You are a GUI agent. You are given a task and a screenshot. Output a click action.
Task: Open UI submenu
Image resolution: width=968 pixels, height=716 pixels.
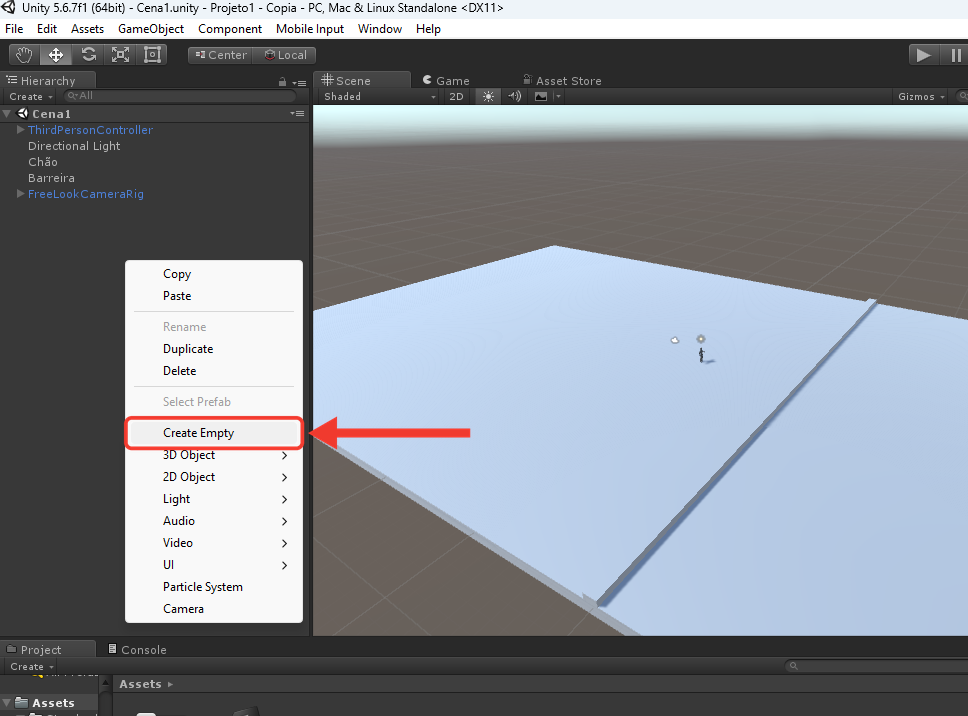(x=214, y=565)
